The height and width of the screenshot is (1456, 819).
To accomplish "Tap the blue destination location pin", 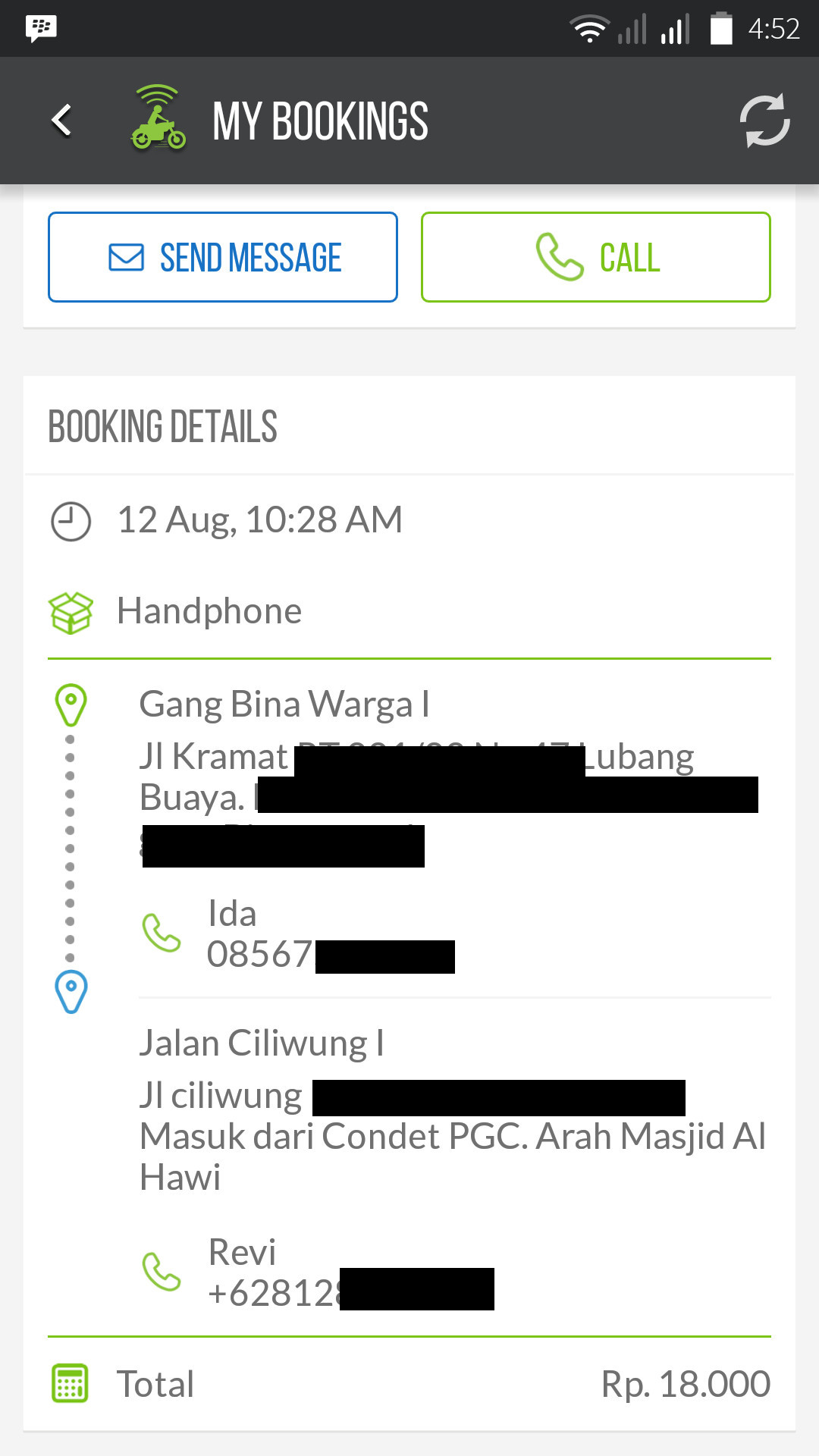I will click(x=71, y=990).
